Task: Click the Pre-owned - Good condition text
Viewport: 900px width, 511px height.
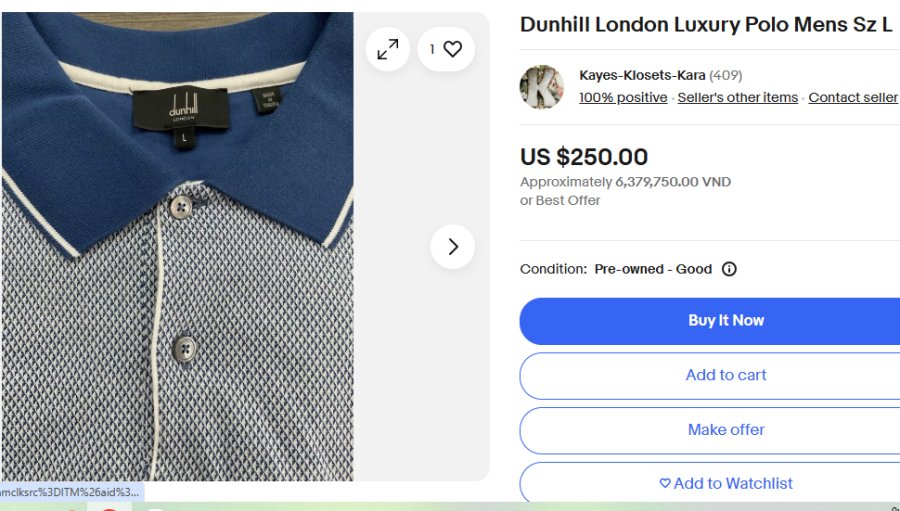Action: 653,269
